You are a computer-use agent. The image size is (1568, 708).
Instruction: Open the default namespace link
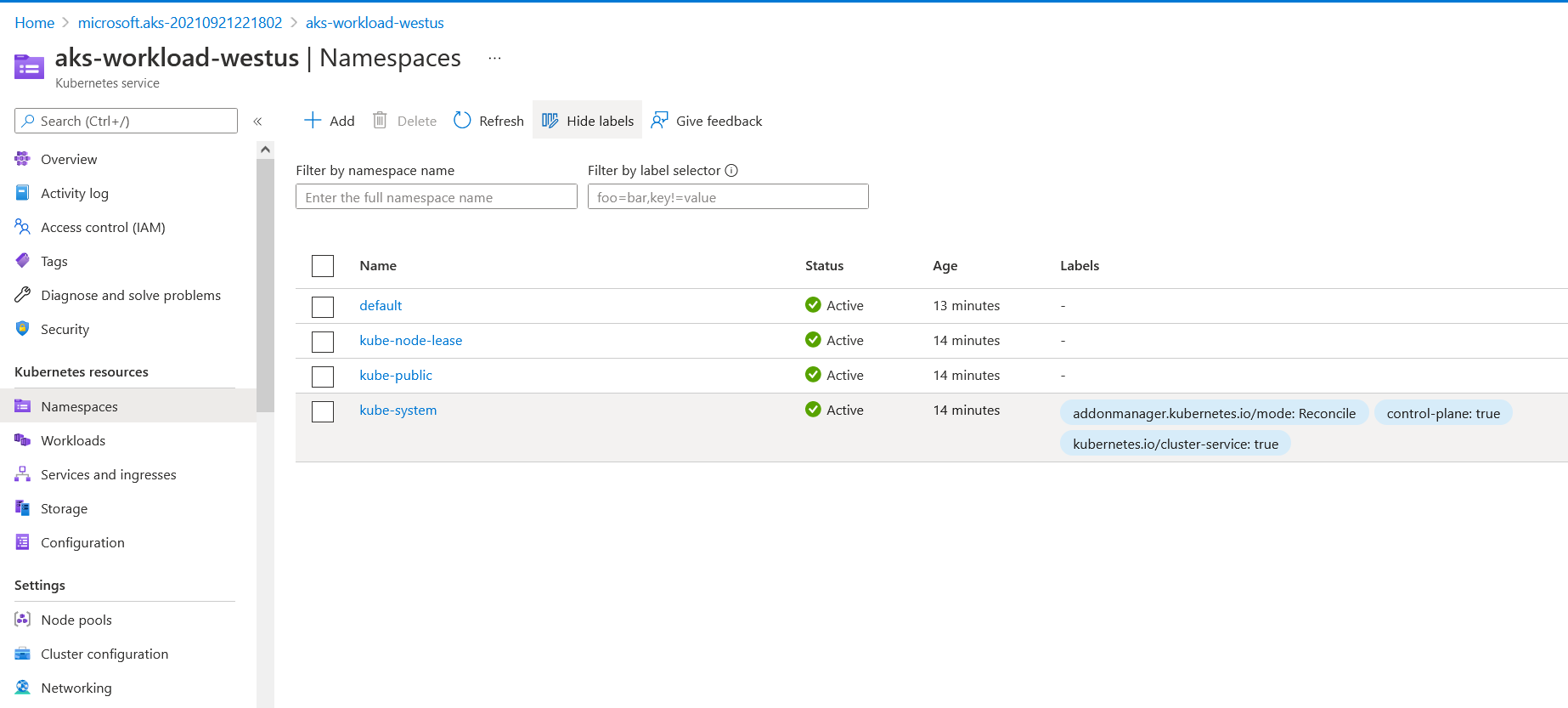click(x=381, y=305)
